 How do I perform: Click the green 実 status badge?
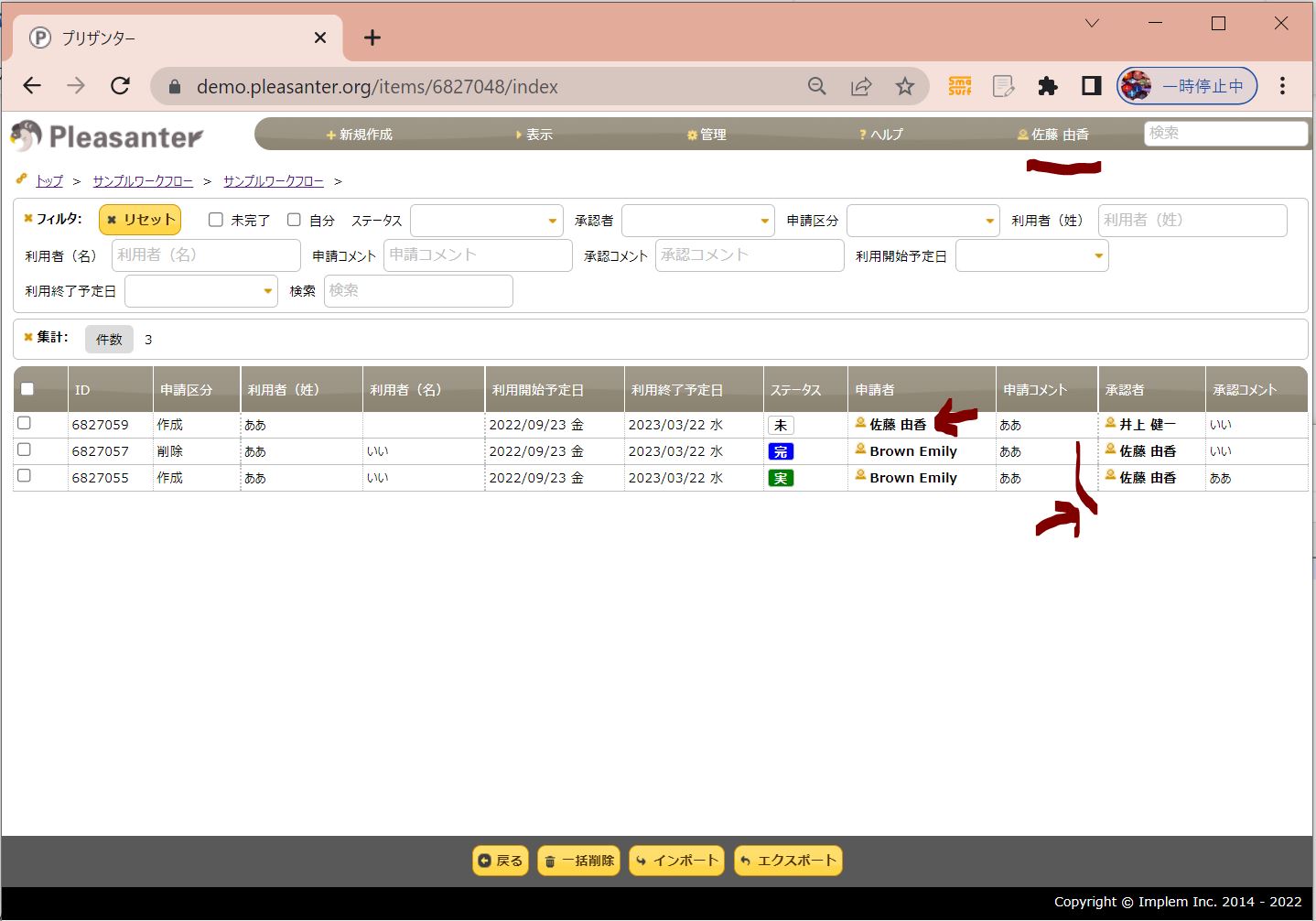pyautogui.click(x=781, y=478)
